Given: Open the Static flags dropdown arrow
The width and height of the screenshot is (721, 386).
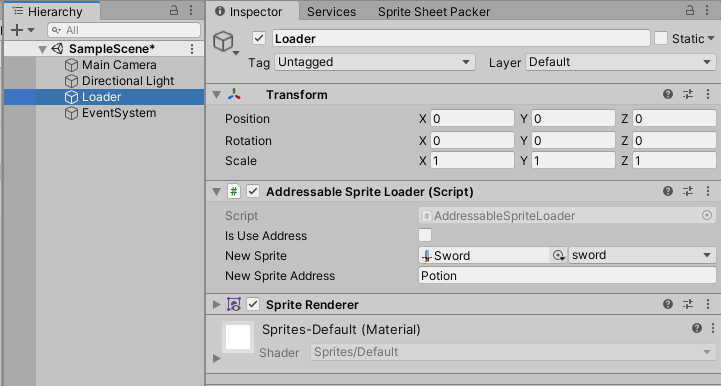Looking at the screenshot, I should (711, 39).
